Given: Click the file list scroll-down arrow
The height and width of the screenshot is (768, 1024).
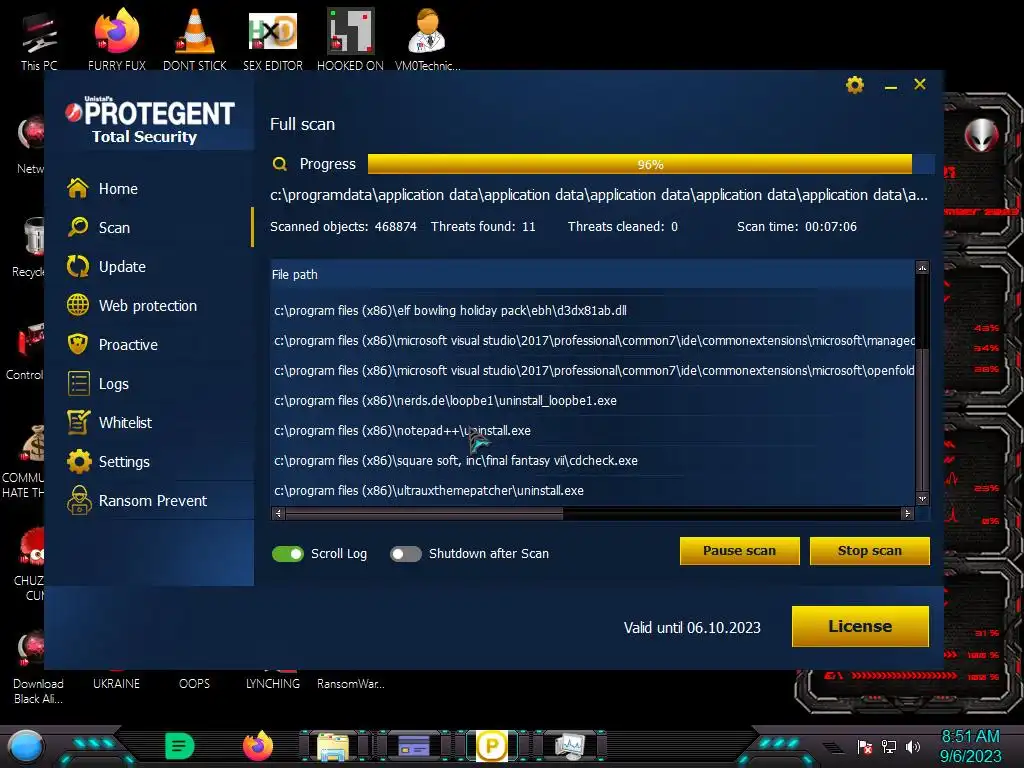Looking at the screenshot, I should click(x=922, y=499).
